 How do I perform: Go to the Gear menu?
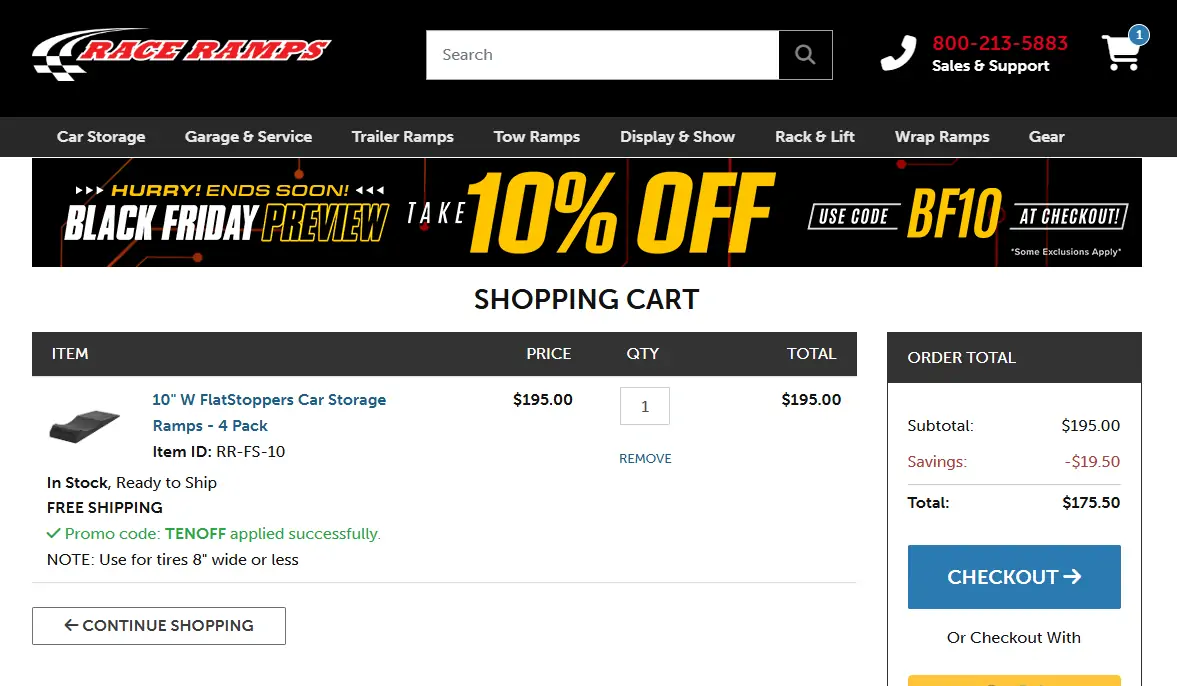[x=1046, y=137]
